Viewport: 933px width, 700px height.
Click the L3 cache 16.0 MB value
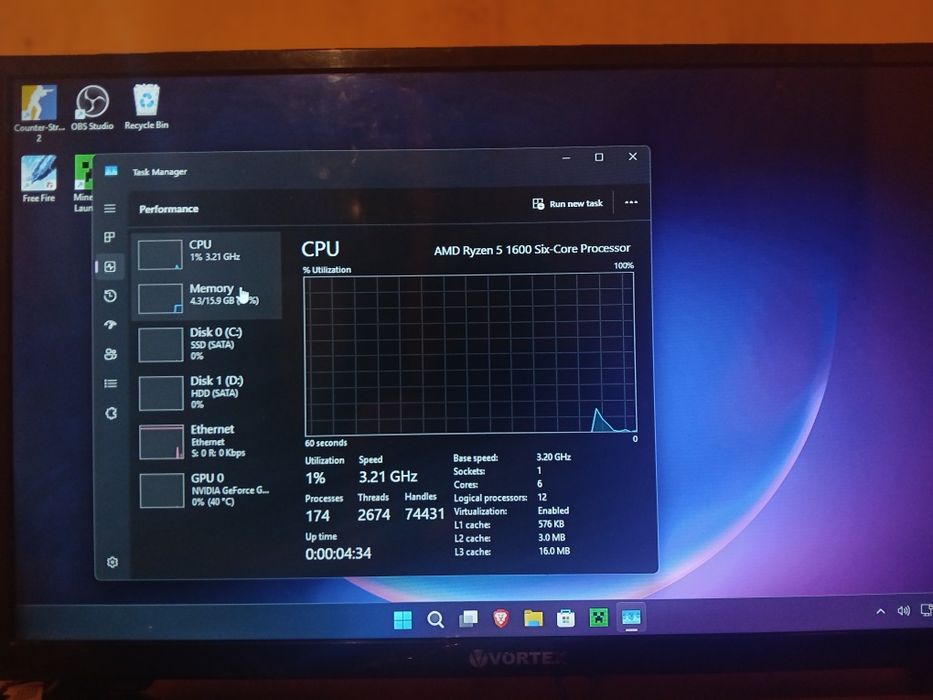(x=554, y=551)
